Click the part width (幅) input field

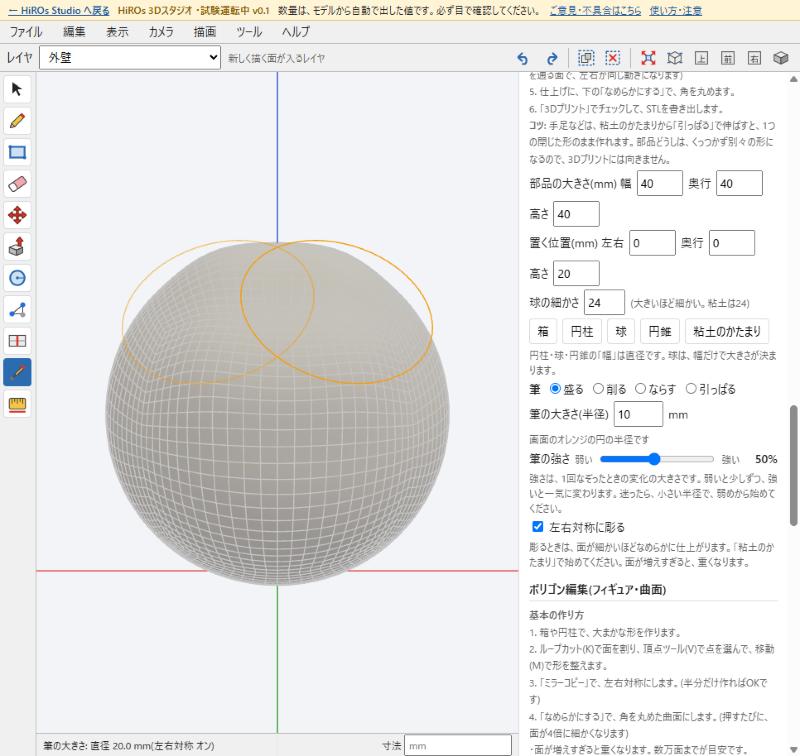(660, 183)
